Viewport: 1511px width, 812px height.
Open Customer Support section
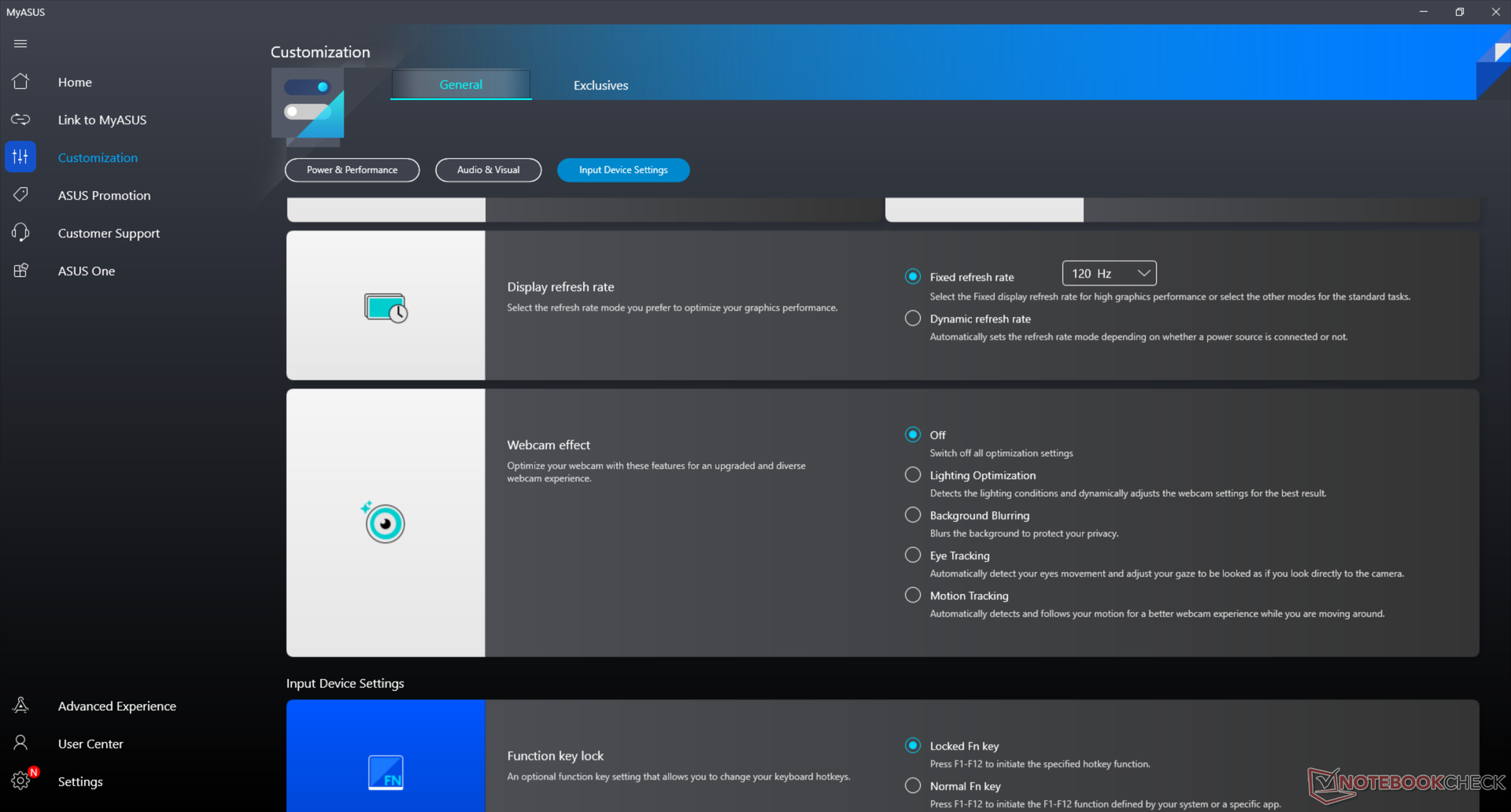coord(109,233)
